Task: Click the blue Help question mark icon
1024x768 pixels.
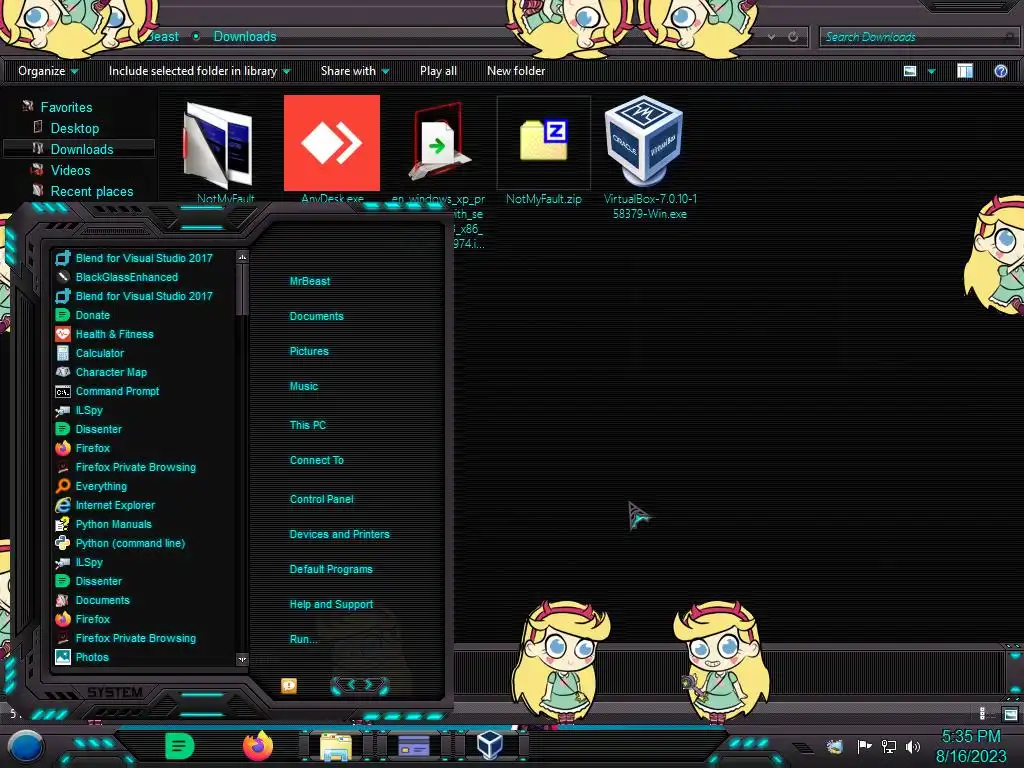Action: [x=1000, y=71]
